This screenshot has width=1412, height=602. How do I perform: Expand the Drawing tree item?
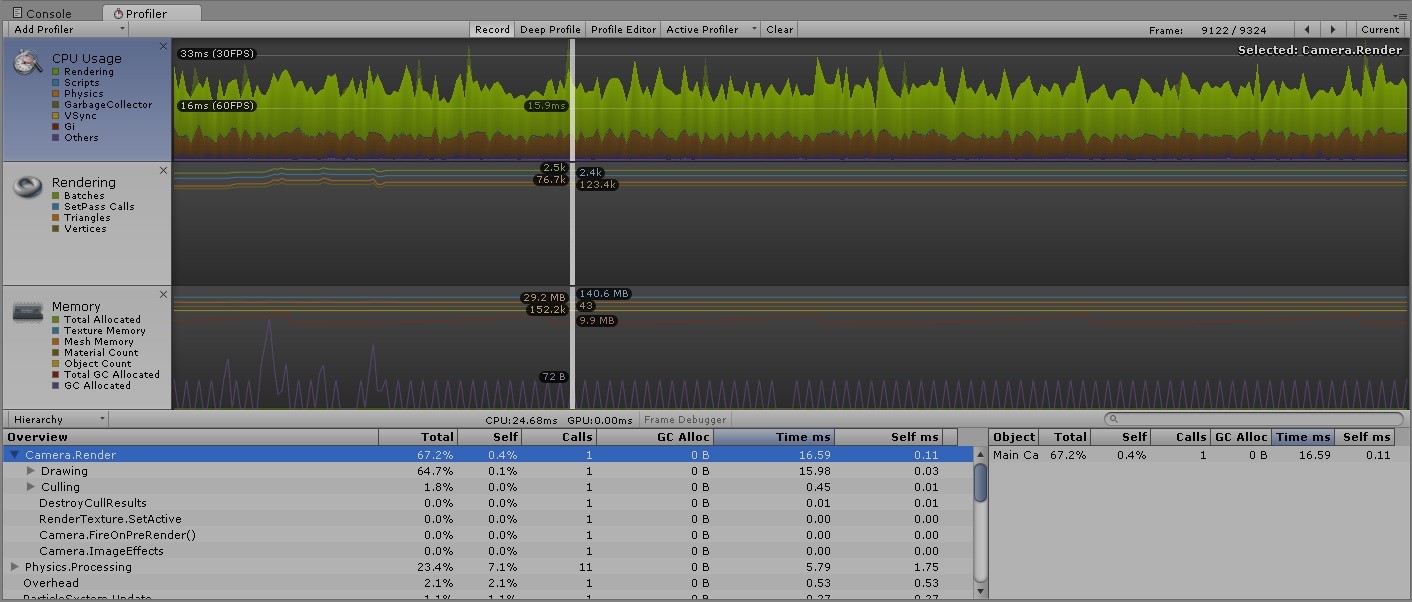click(x=31, y=471)
